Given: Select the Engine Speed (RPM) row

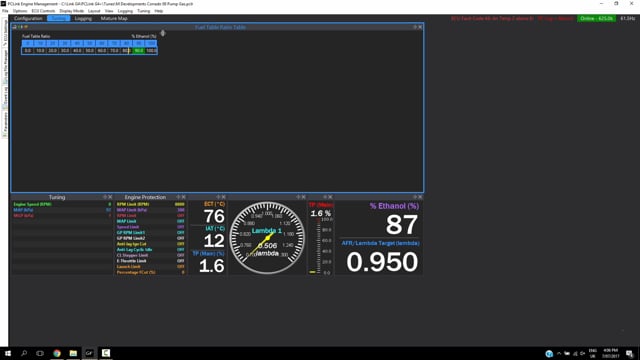Looking at the screenshot, I should tap(62, 204).
